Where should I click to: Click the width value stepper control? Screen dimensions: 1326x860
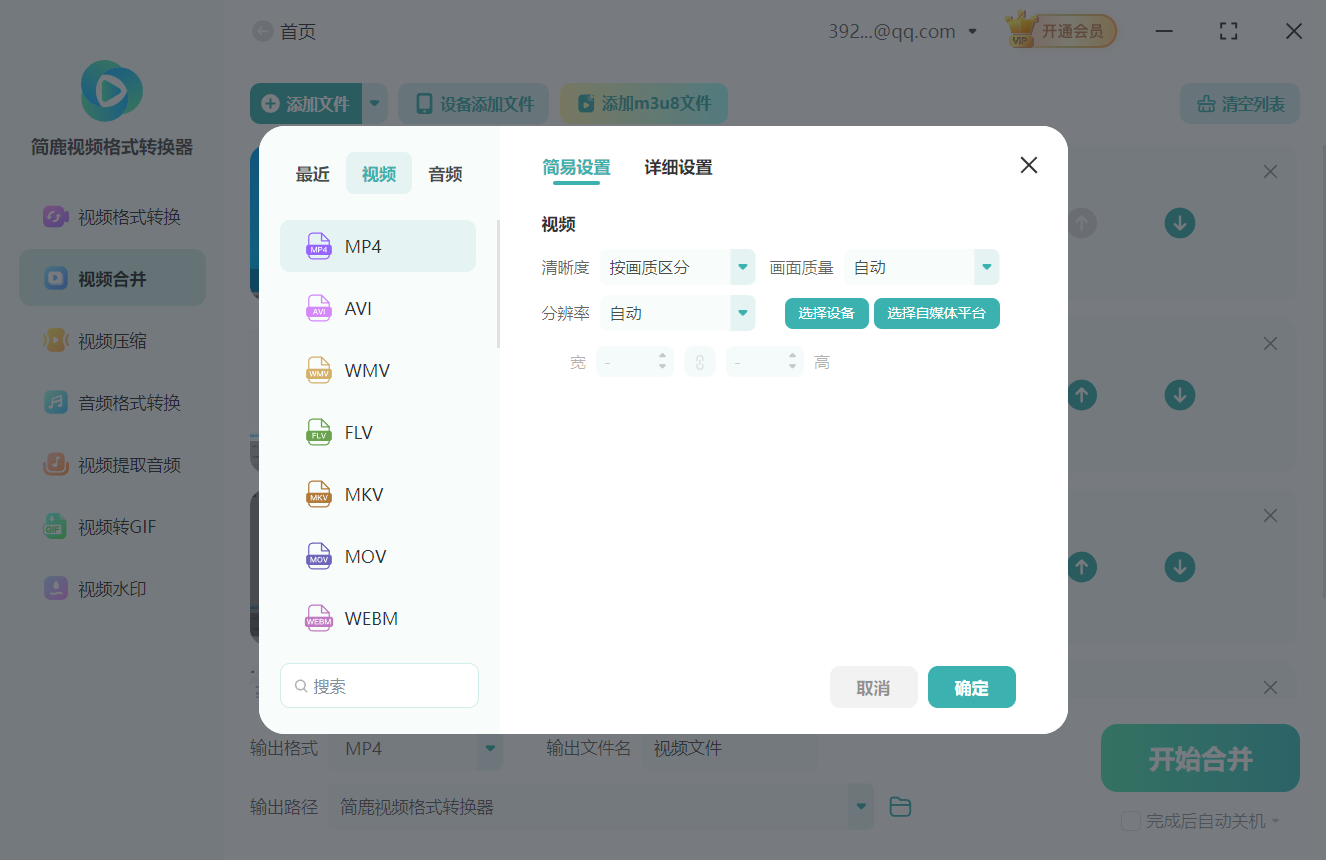661,361
